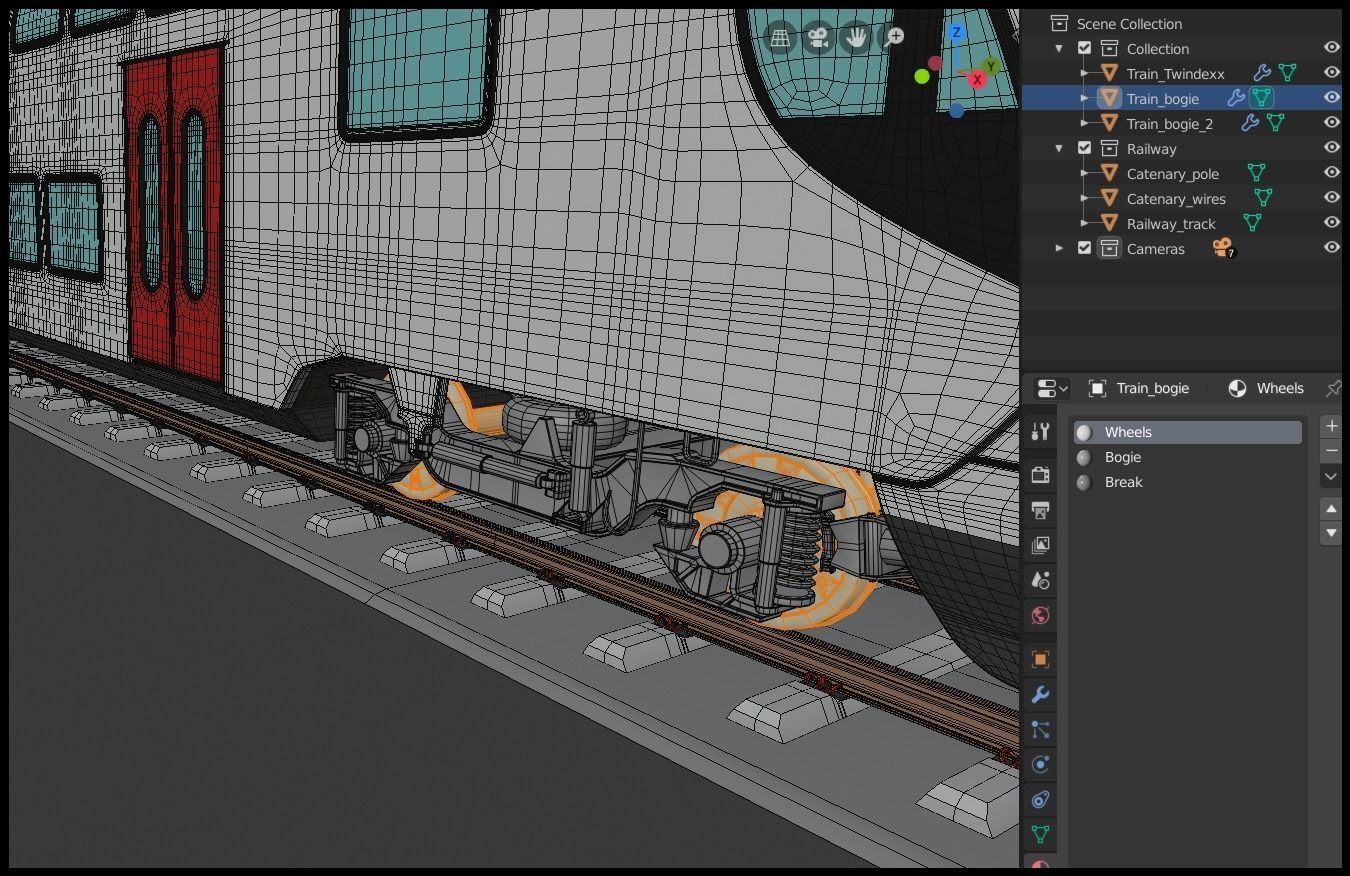Open the Particle properties tab
The height and width of the screenshot is (876, 1350).
coord(1040,730)
